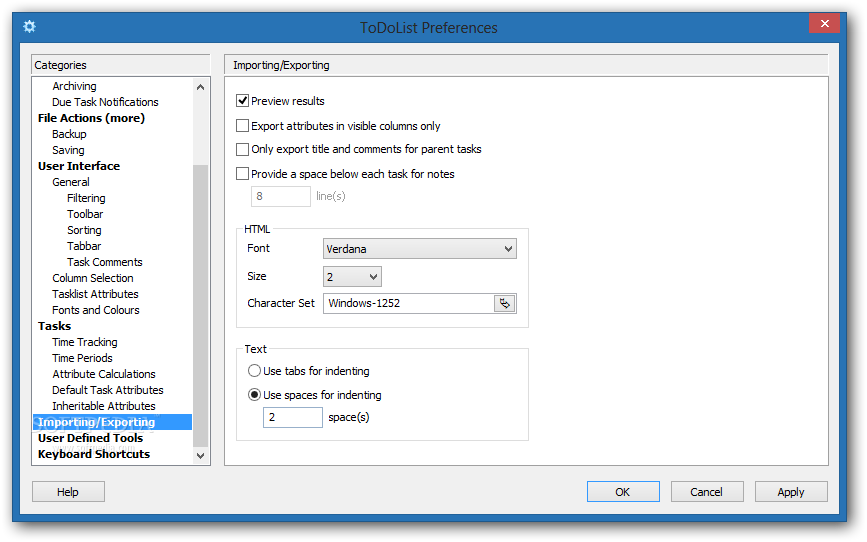Open Tabbar preferences
This screenshot has height=542, width=867.
(x=84, y=246)
